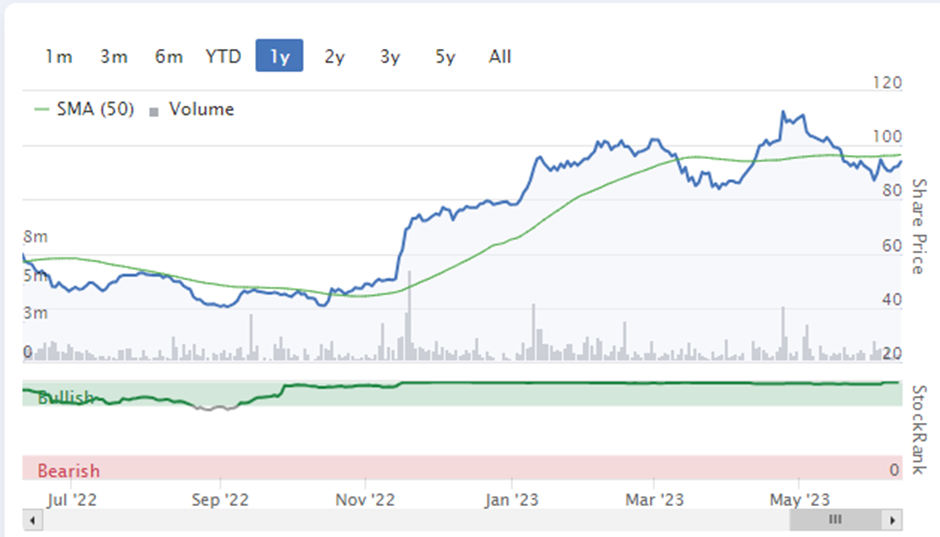Switch chart to 2y range

335,56
